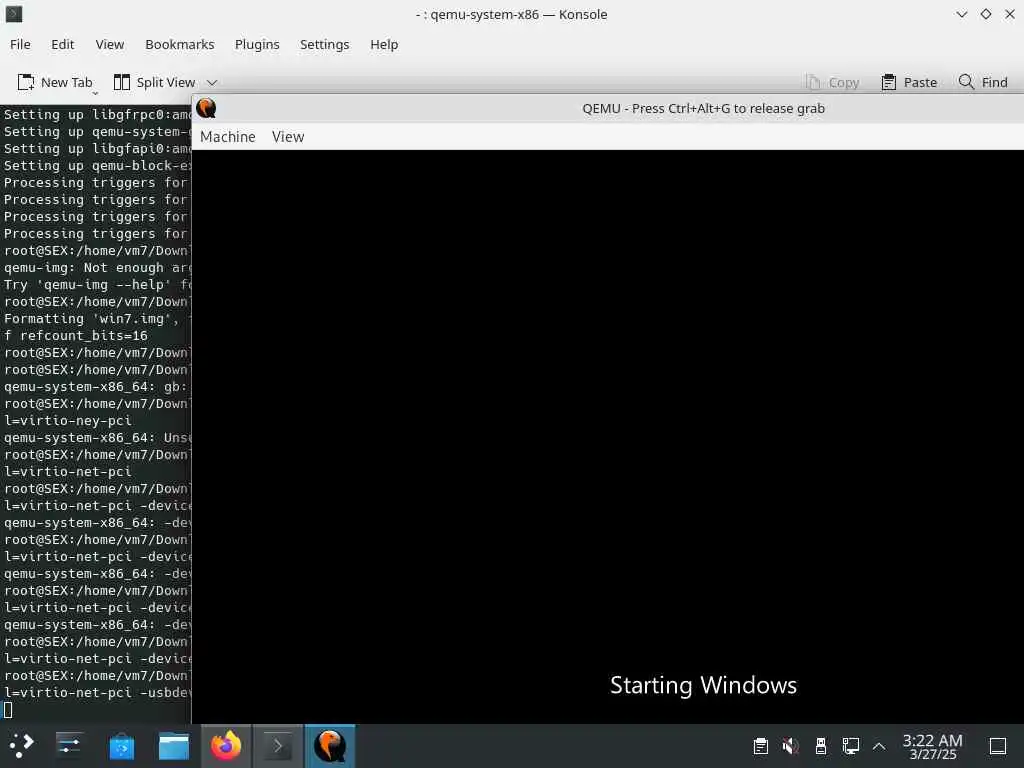Image resolution: width=1024 pixels, height=768 pixels.
Task: Click the Paste toolbar button
Action: point(909,82)
